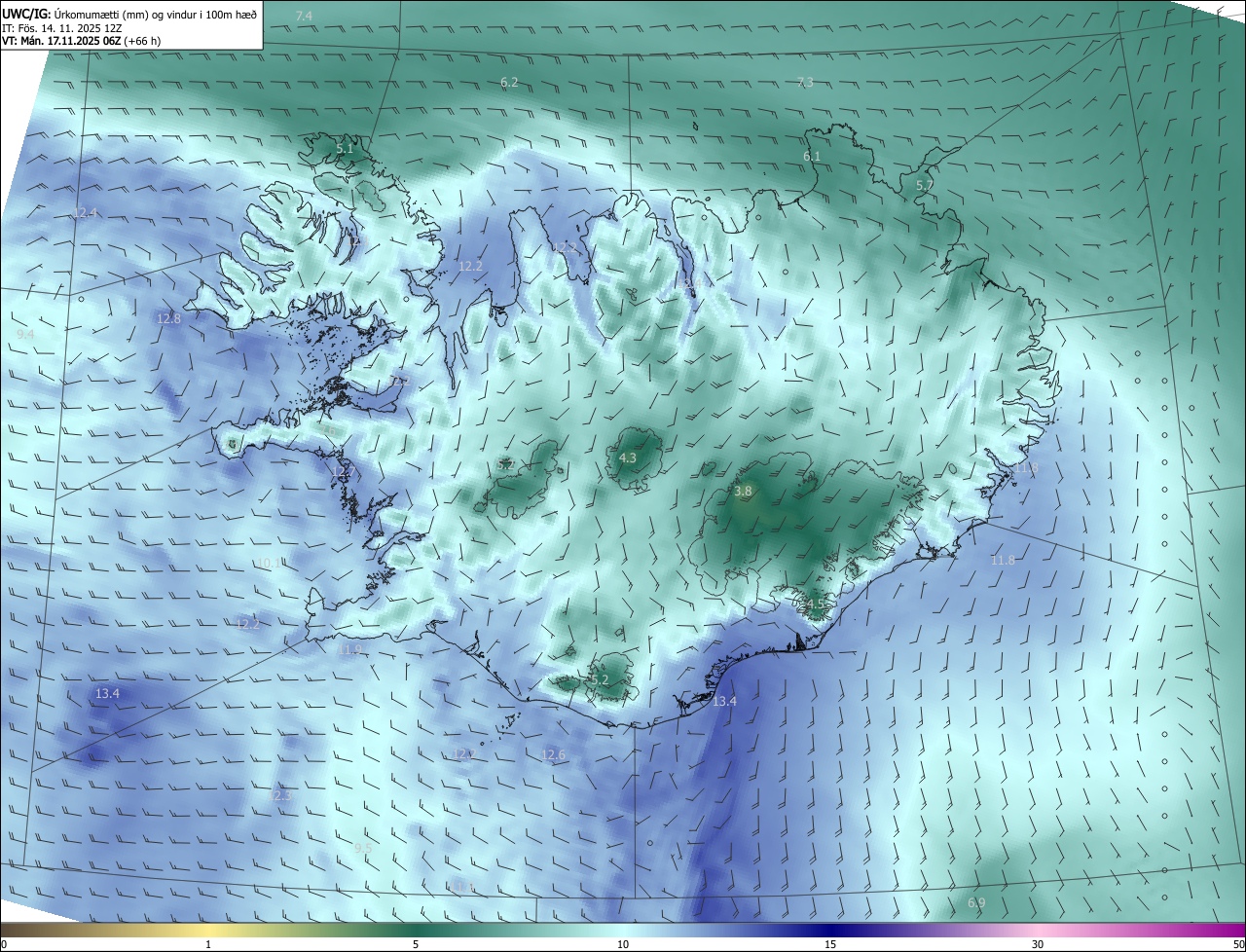Screen dimensions: 1246x952
Task: Click the 50 tick on the color scale
Action: [1238, 944]
